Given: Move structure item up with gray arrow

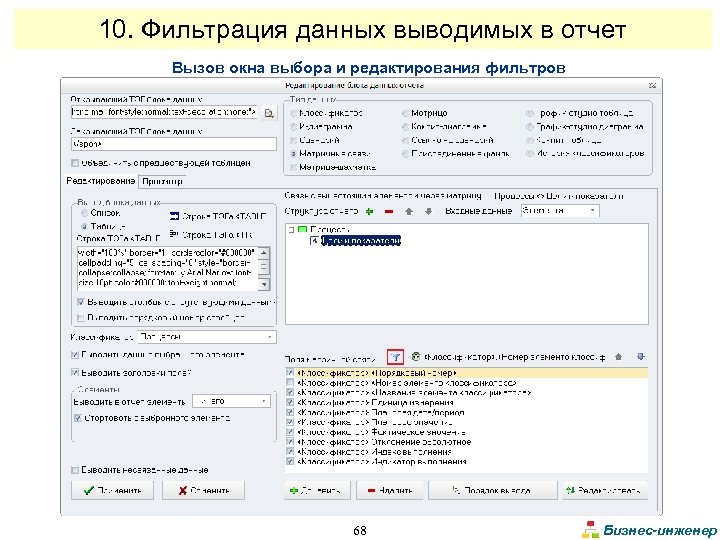Looking at the screenshot, I should [x=409, y=212].
